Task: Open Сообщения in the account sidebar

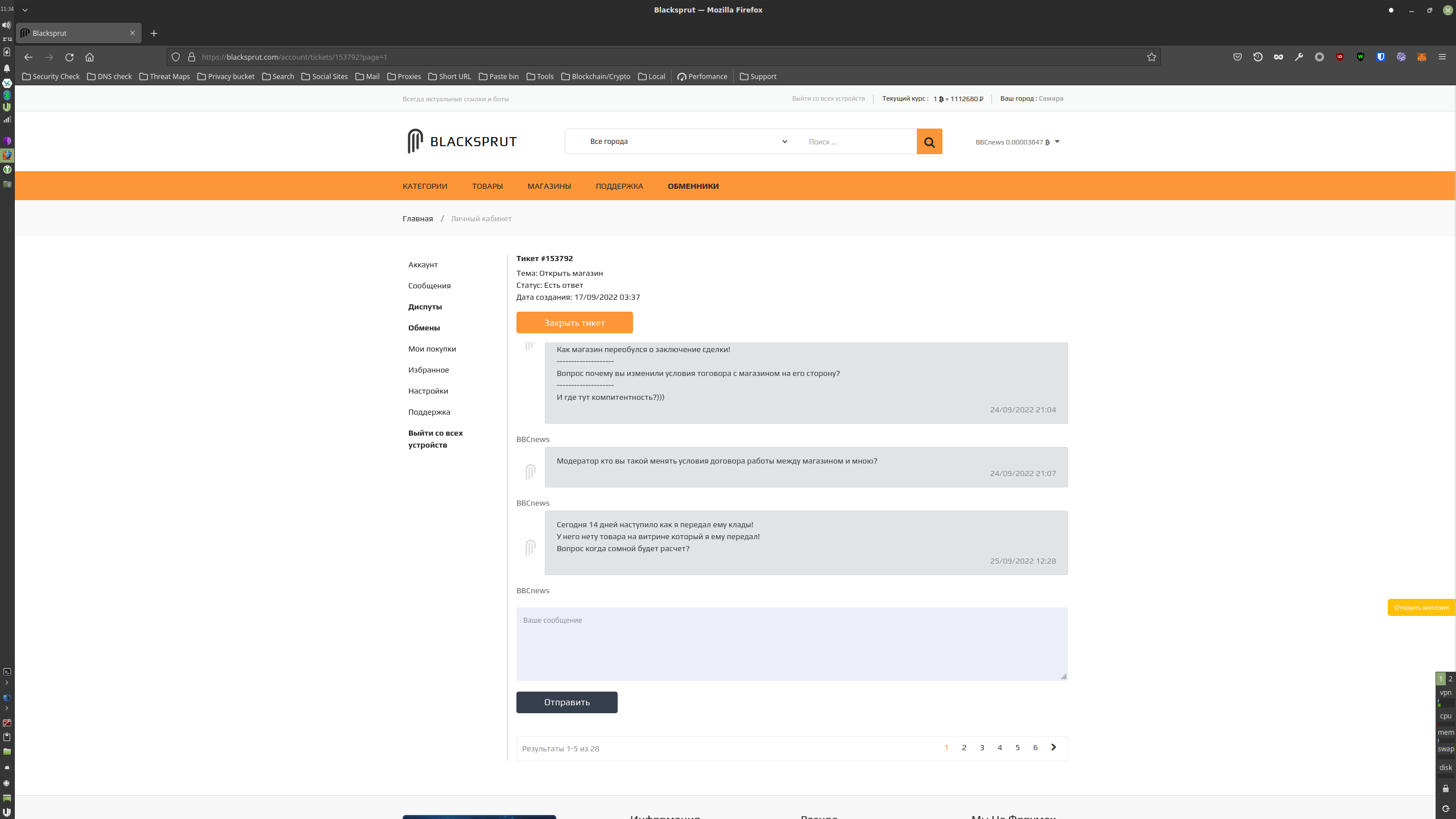Action: tap(429, 286)
